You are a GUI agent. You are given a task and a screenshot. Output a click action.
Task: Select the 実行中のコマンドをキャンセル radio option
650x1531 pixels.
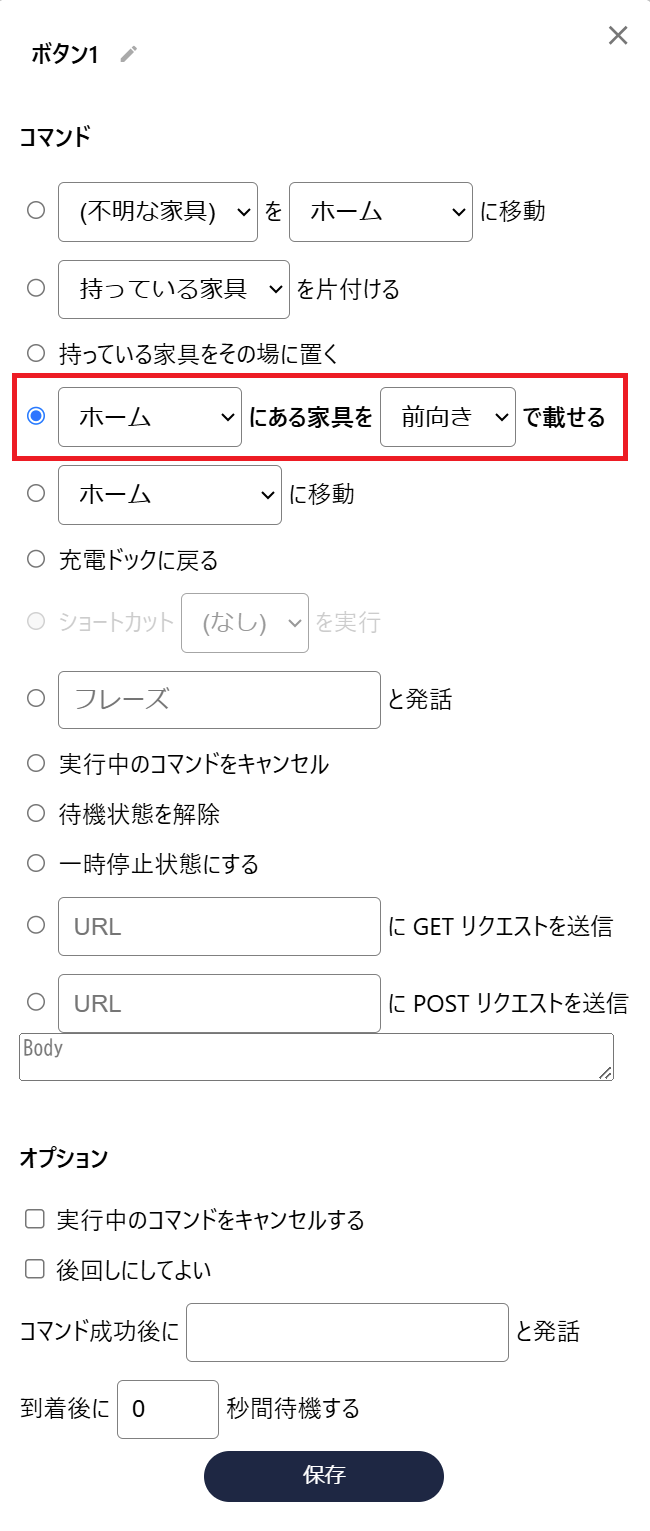[x=37, y=764]
